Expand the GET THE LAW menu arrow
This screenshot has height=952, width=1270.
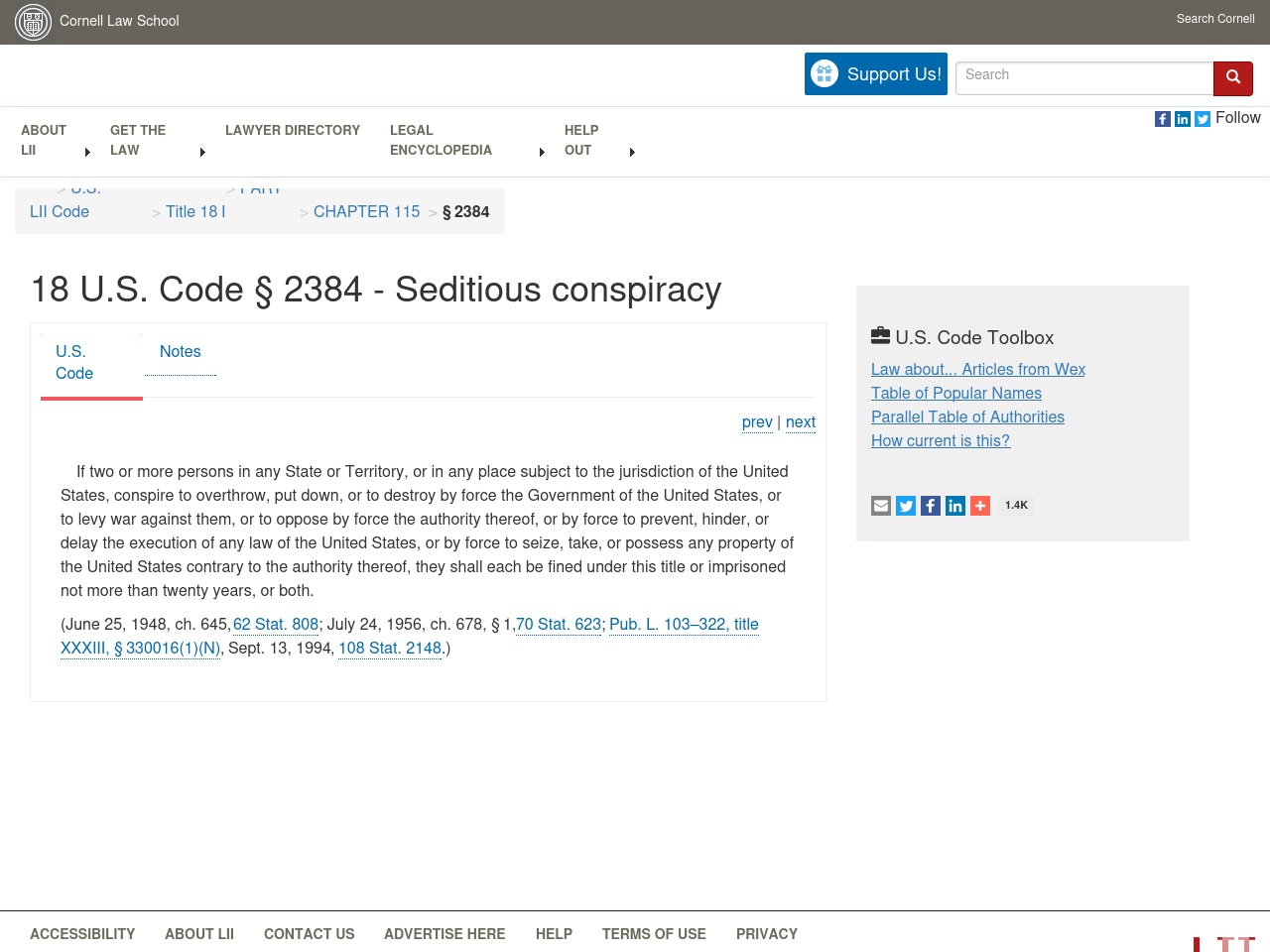point(202,152)
